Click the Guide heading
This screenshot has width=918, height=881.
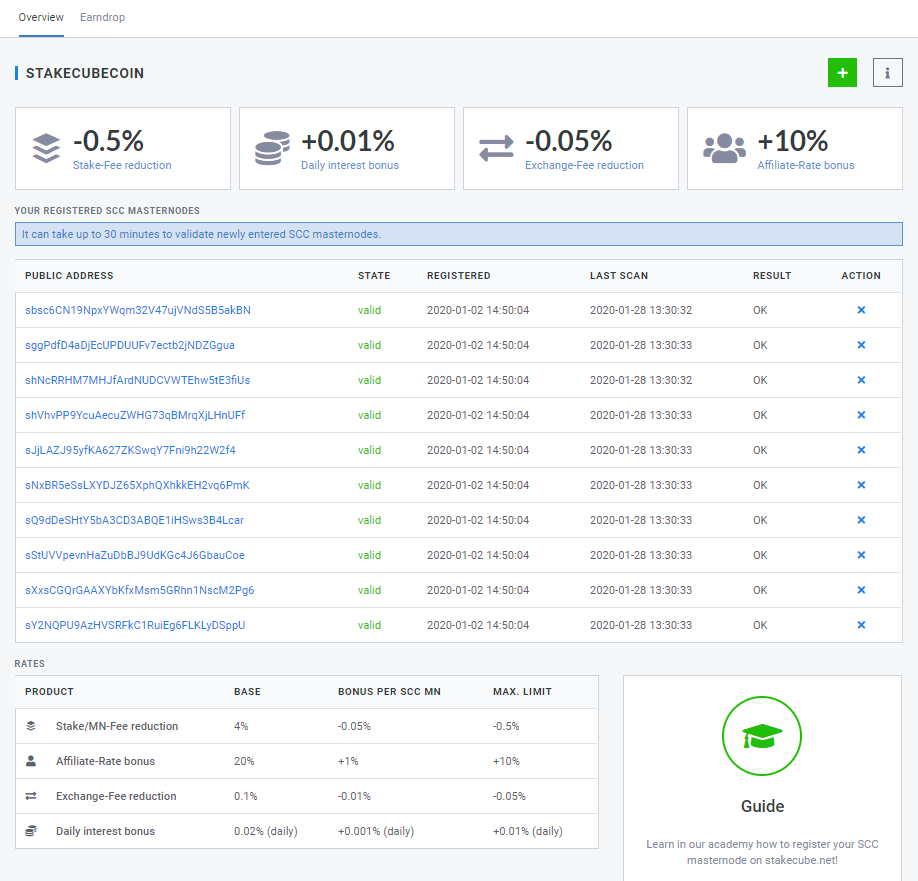click(762, 806)
